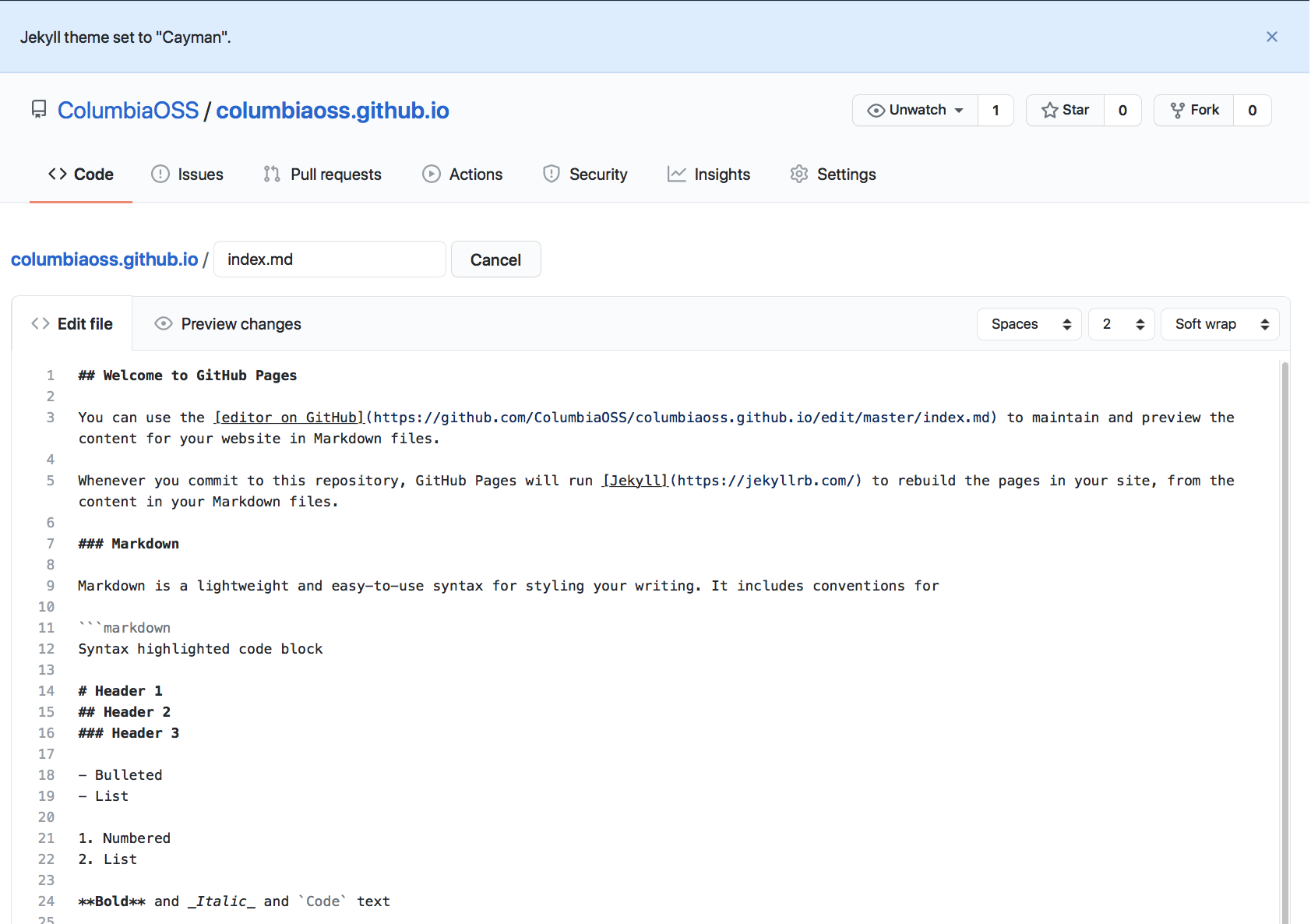Open the indent size 2 dropdown
This screenshot has width=1311, height=924.
[x=1122, y=324]
